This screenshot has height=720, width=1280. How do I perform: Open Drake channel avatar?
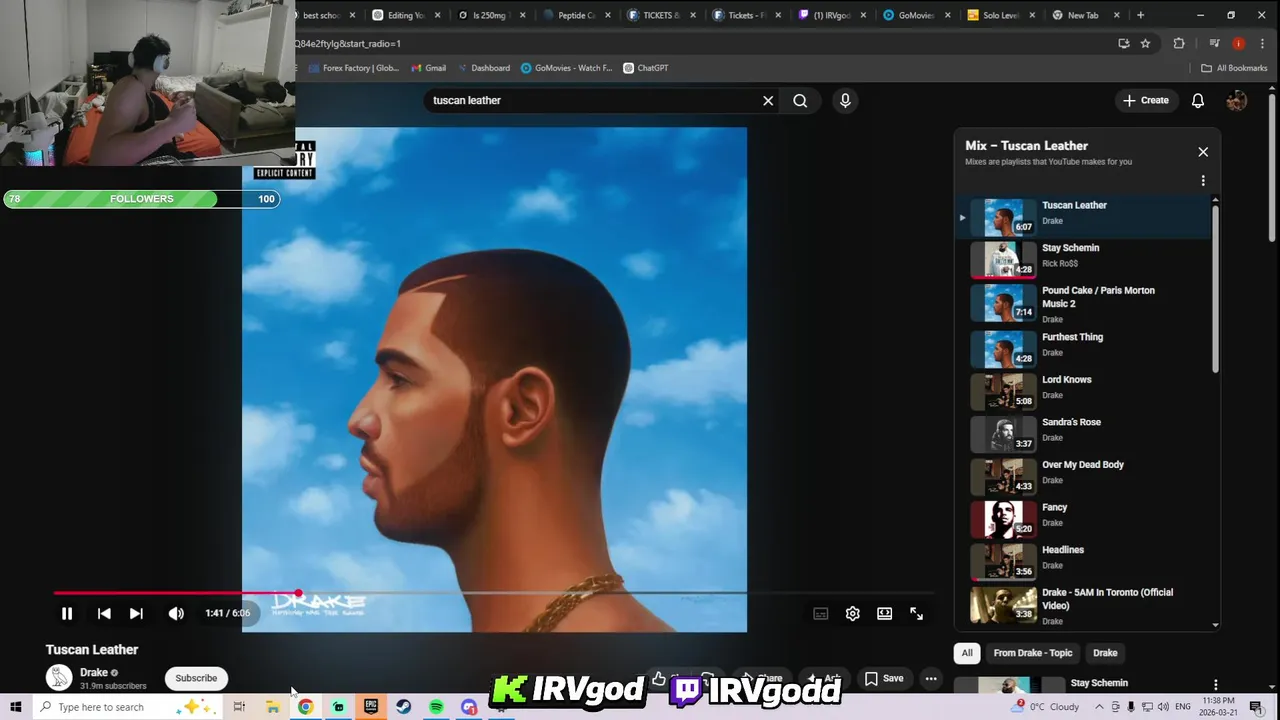59,677
